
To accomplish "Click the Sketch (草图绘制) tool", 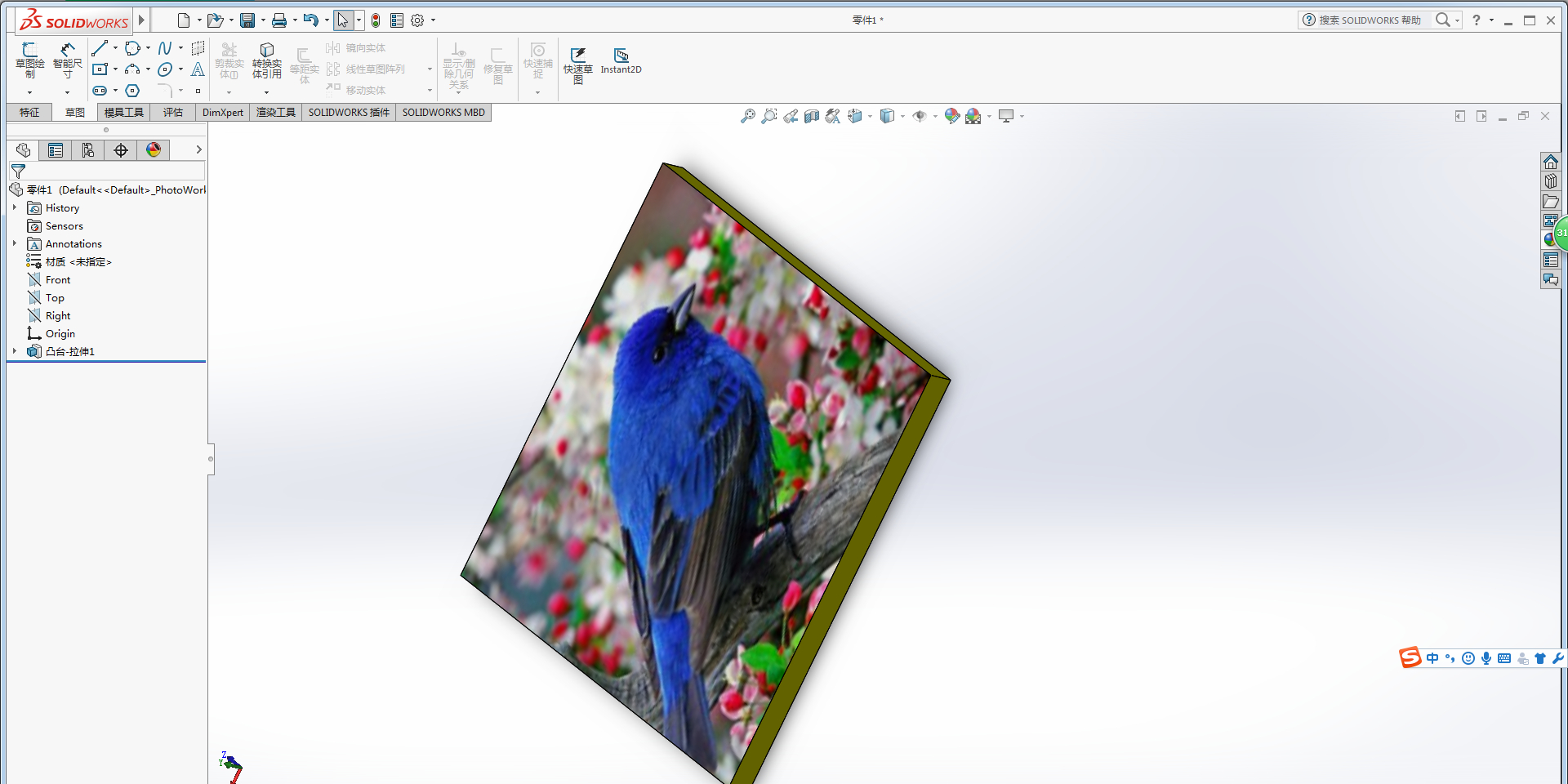I will point(30,60).
